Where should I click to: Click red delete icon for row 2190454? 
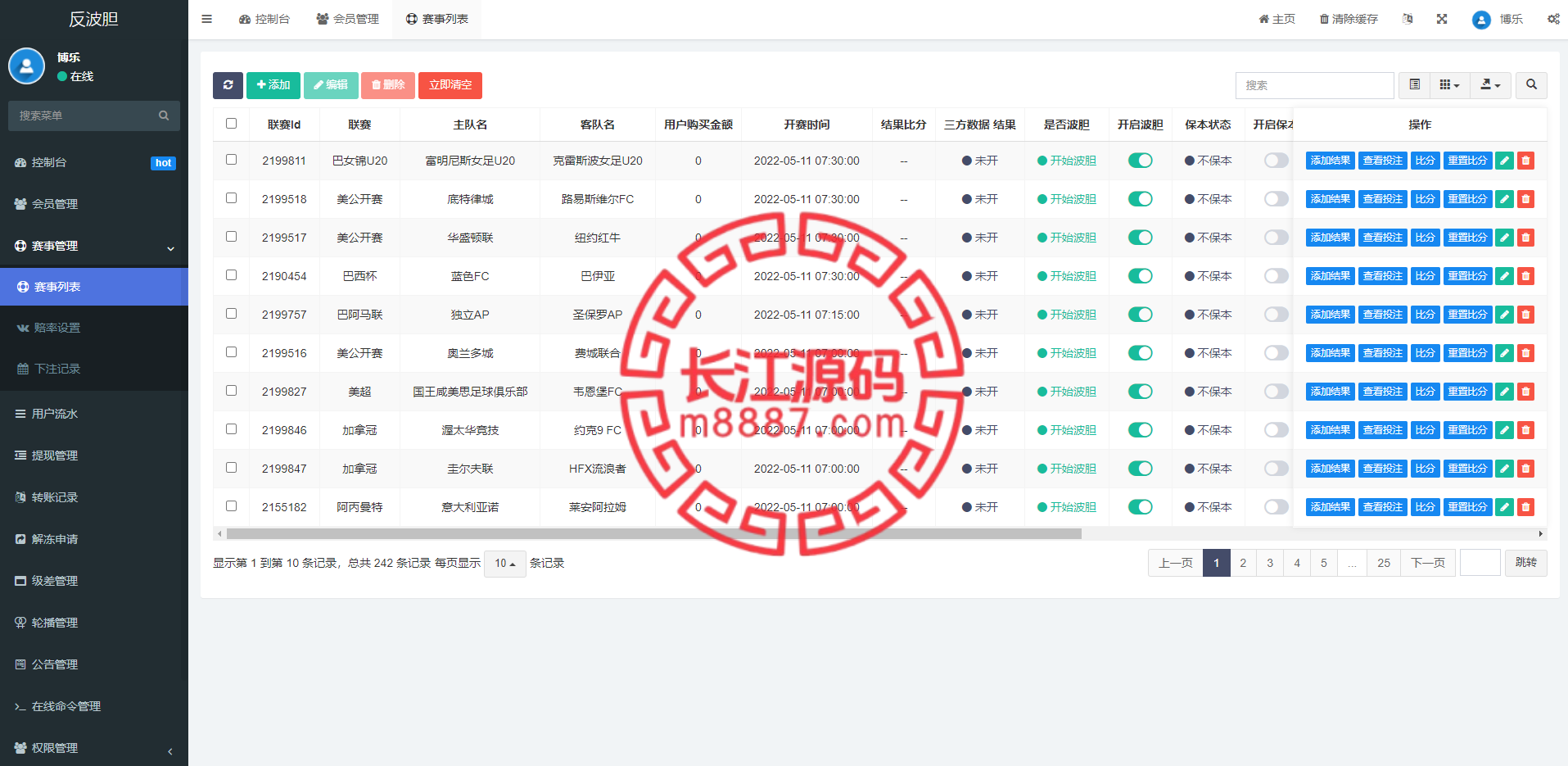[x=1525, y=276]
